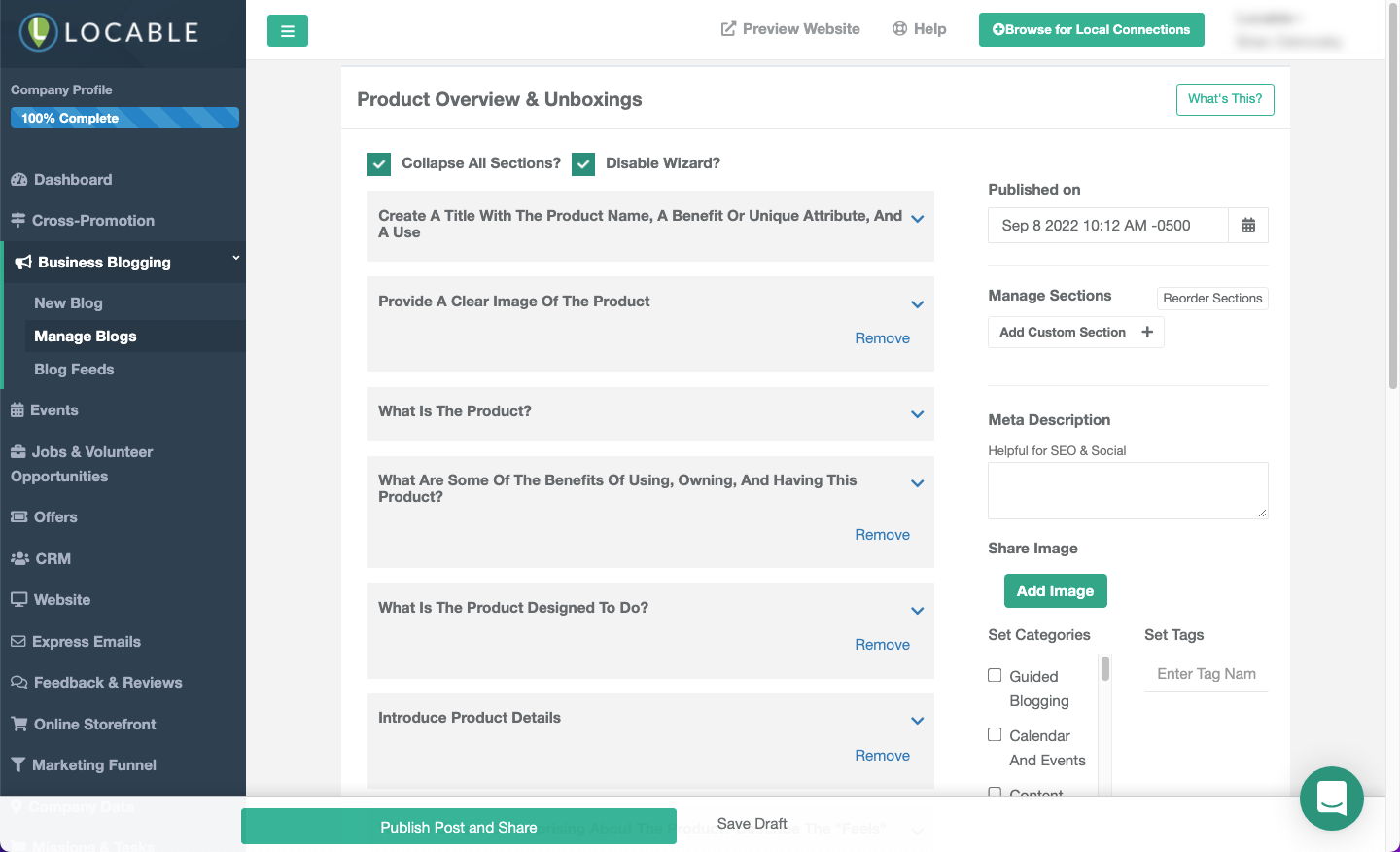
Task: Click the Offers ticket icon
Action: (18, 517)
